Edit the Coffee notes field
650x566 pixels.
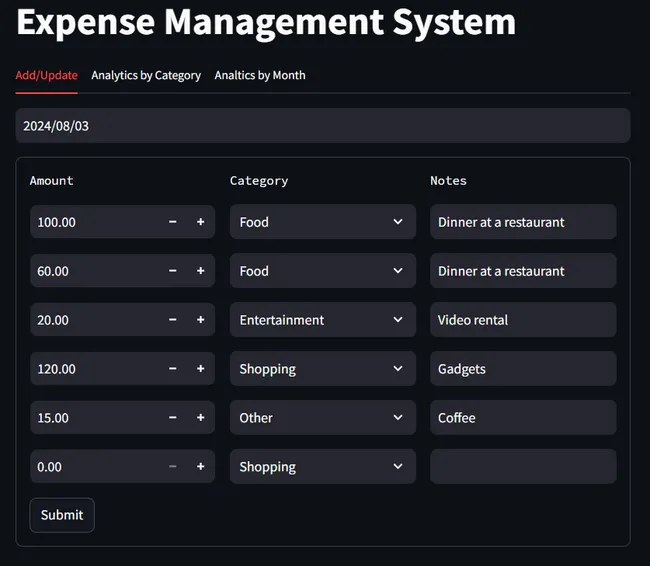[x=523, y=418]
